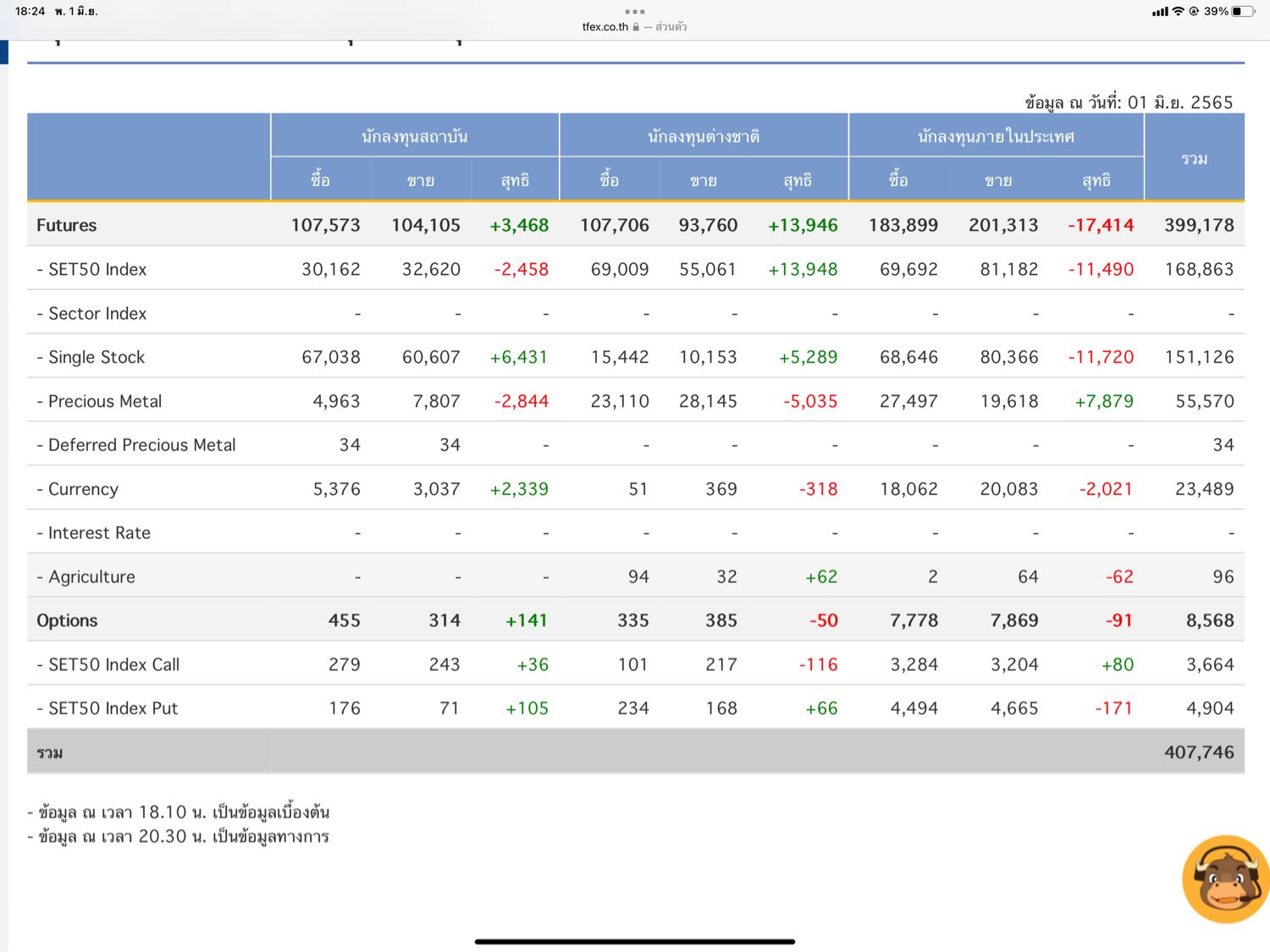Click the Options row label
The width and height of the screenshot is (1270, 952).
click(x=67, y=620)
